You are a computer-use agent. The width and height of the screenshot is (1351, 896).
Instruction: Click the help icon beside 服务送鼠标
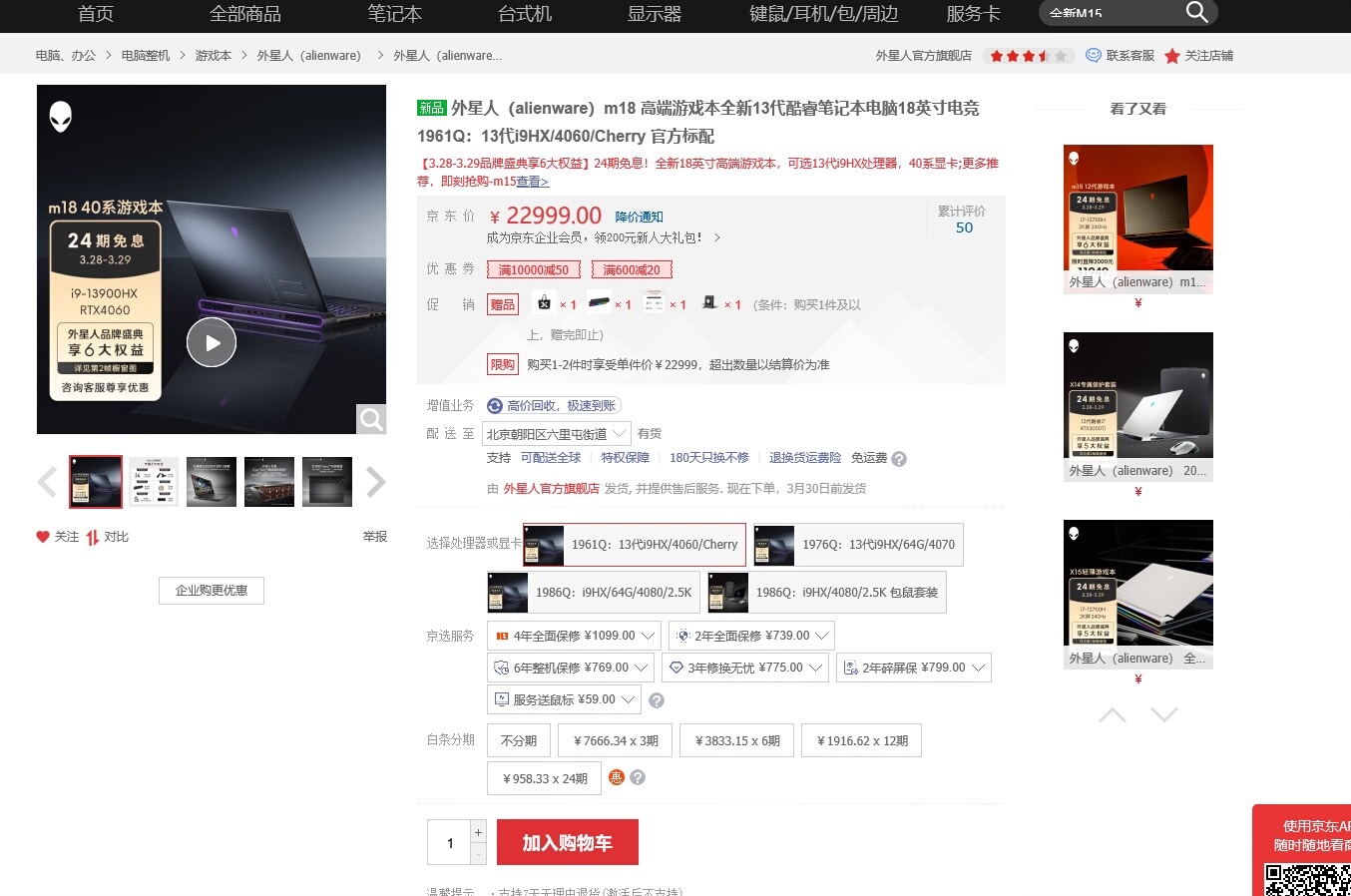click(x=657, y=700)
